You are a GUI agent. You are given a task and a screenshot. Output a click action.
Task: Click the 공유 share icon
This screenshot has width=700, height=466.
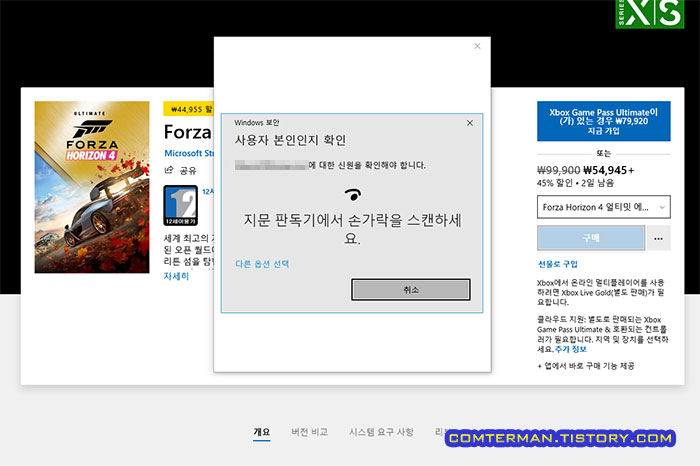[x=169, y=170]
